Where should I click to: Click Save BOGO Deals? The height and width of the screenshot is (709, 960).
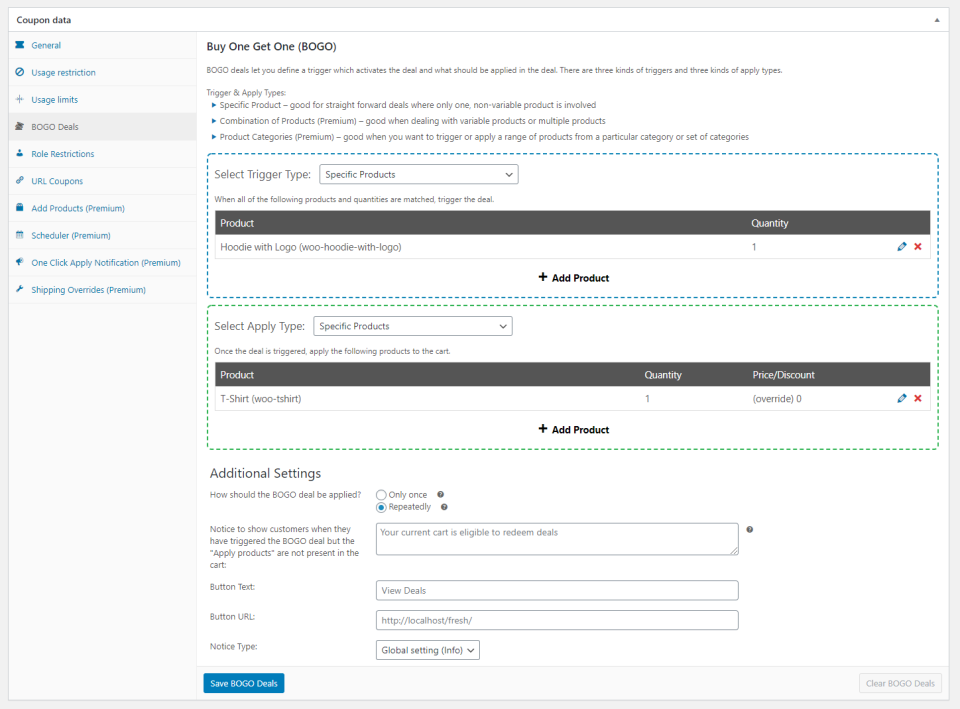(x=243, y=683)
